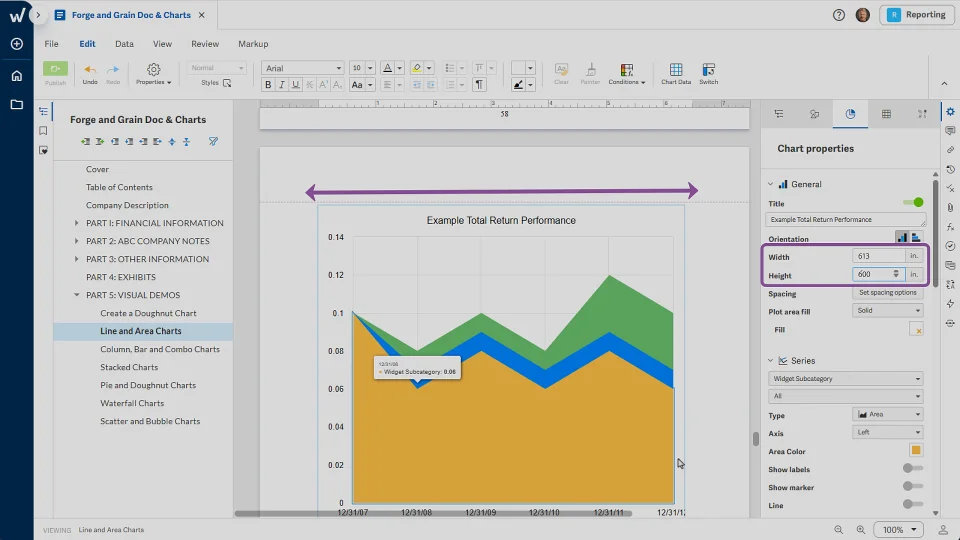This screenshot has width=960, height=540.
Task: Open the history clock icon on right rail
Action: click(950, 170)
